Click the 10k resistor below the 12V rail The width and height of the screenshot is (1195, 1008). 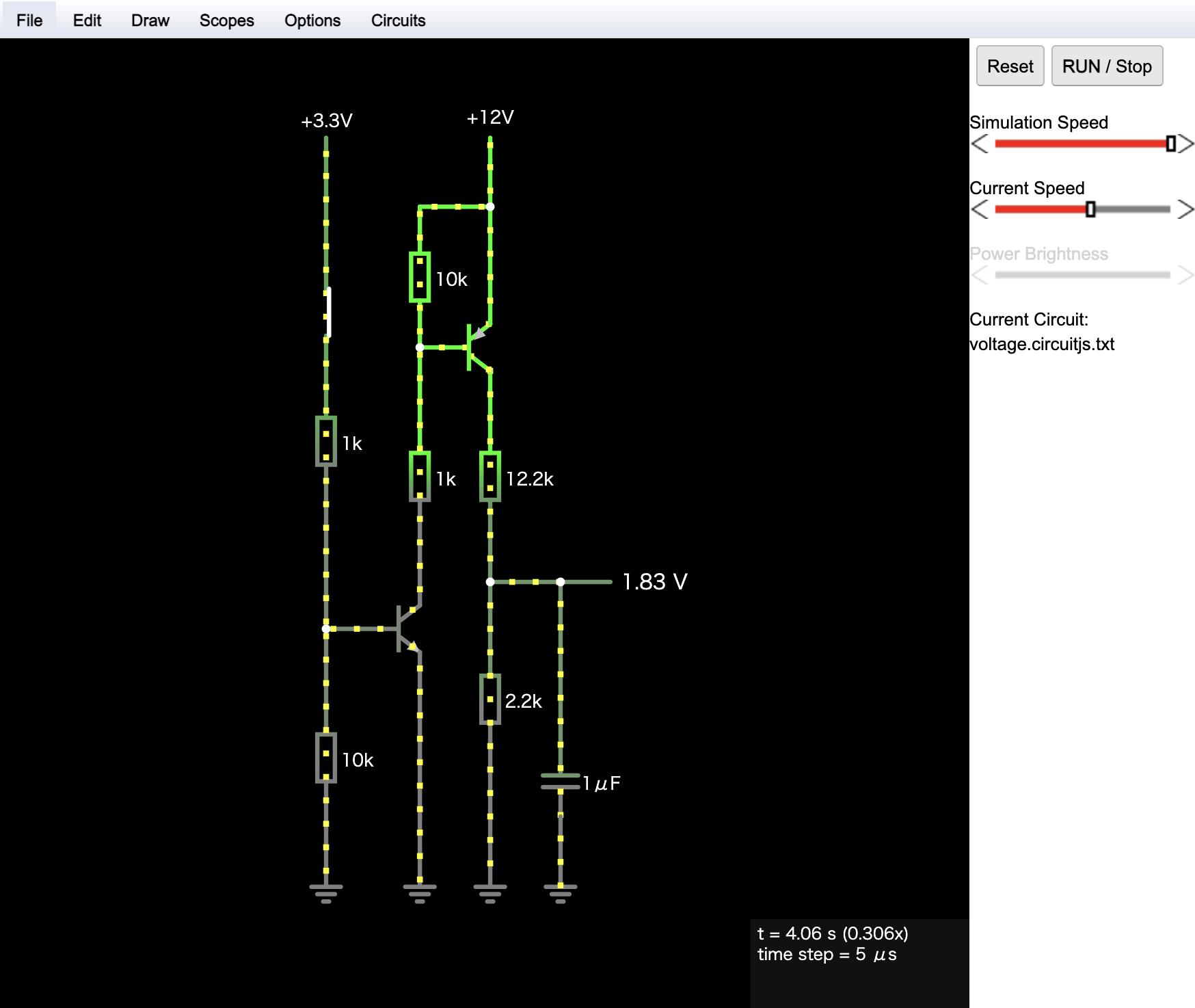(x=420, y=277)
